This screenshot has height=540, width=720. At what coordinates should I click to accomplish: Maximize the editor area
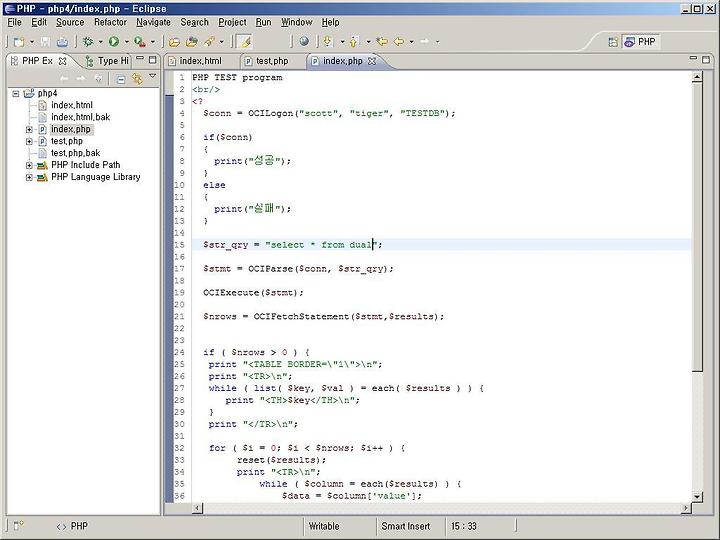pyautogui.click(x=706, y=59)
